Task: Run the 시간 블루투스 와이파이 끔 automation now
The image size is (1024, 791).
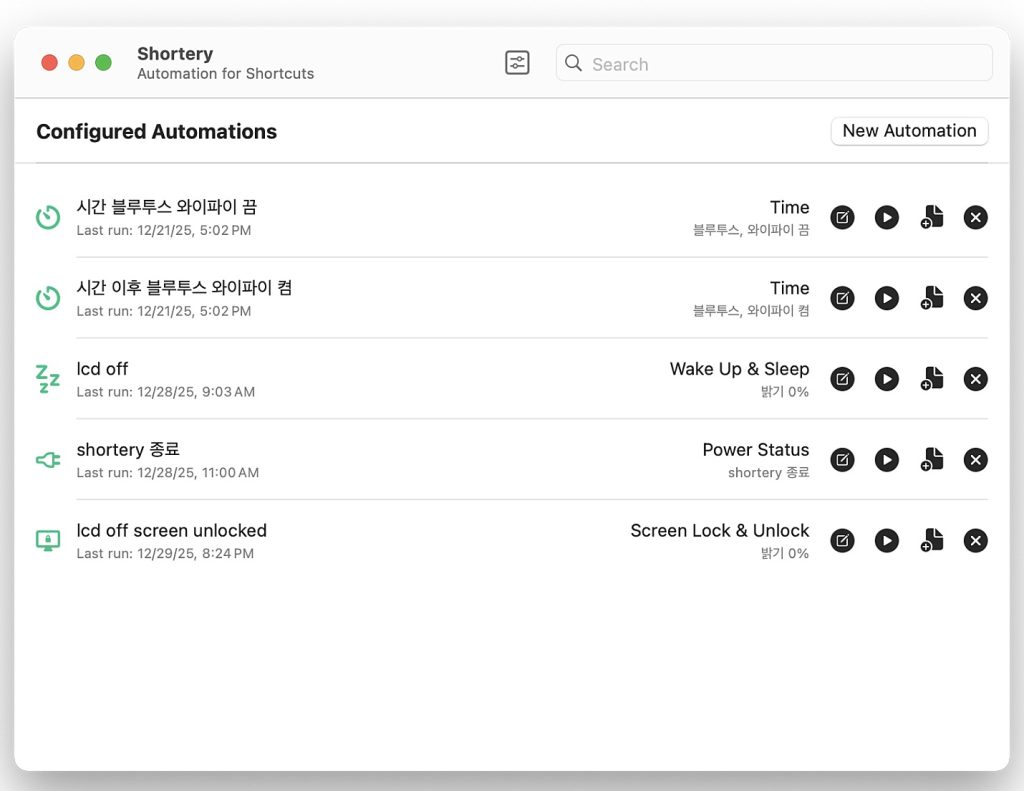Action: [x=887, y=217]
